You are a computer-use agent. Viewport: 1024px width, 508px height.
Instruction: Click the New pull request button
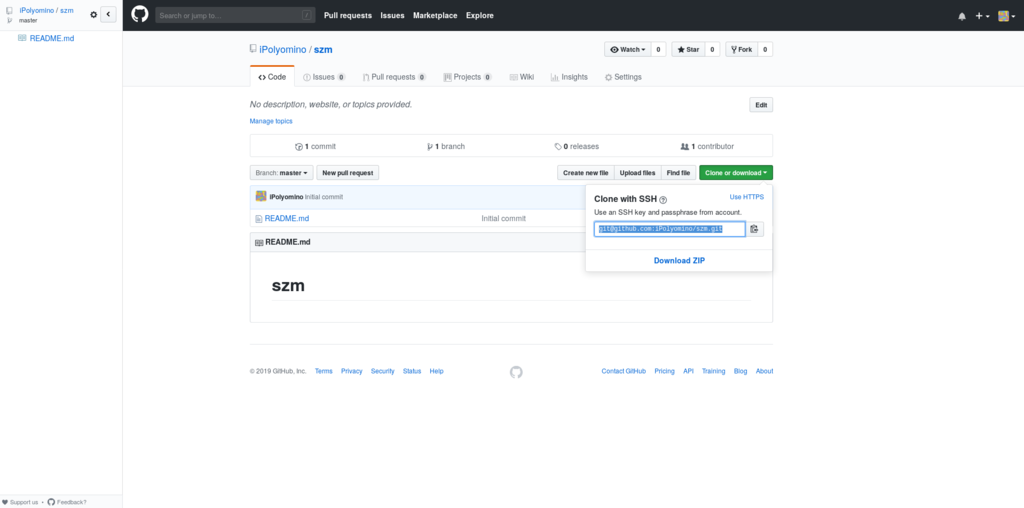click(347, 173)
